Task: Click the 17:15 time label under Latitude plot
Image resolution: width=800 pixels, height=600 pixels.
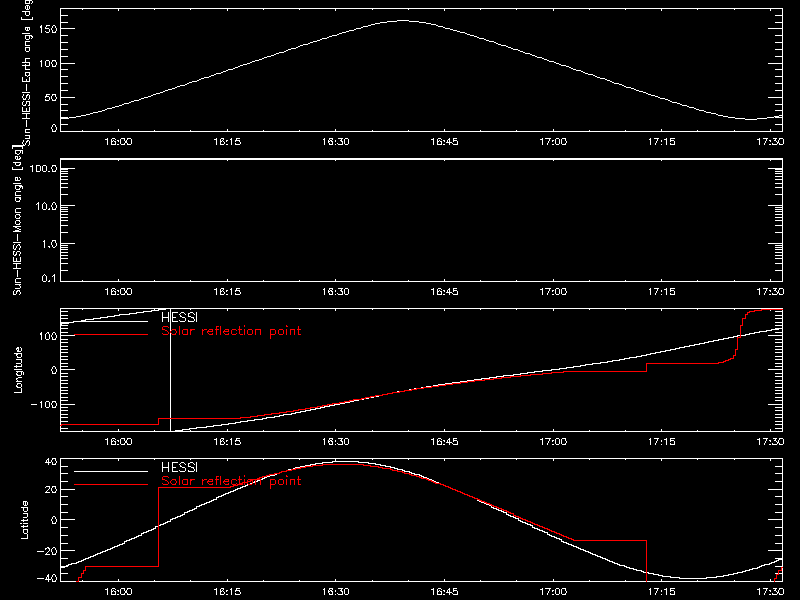Action: (662, 592)
